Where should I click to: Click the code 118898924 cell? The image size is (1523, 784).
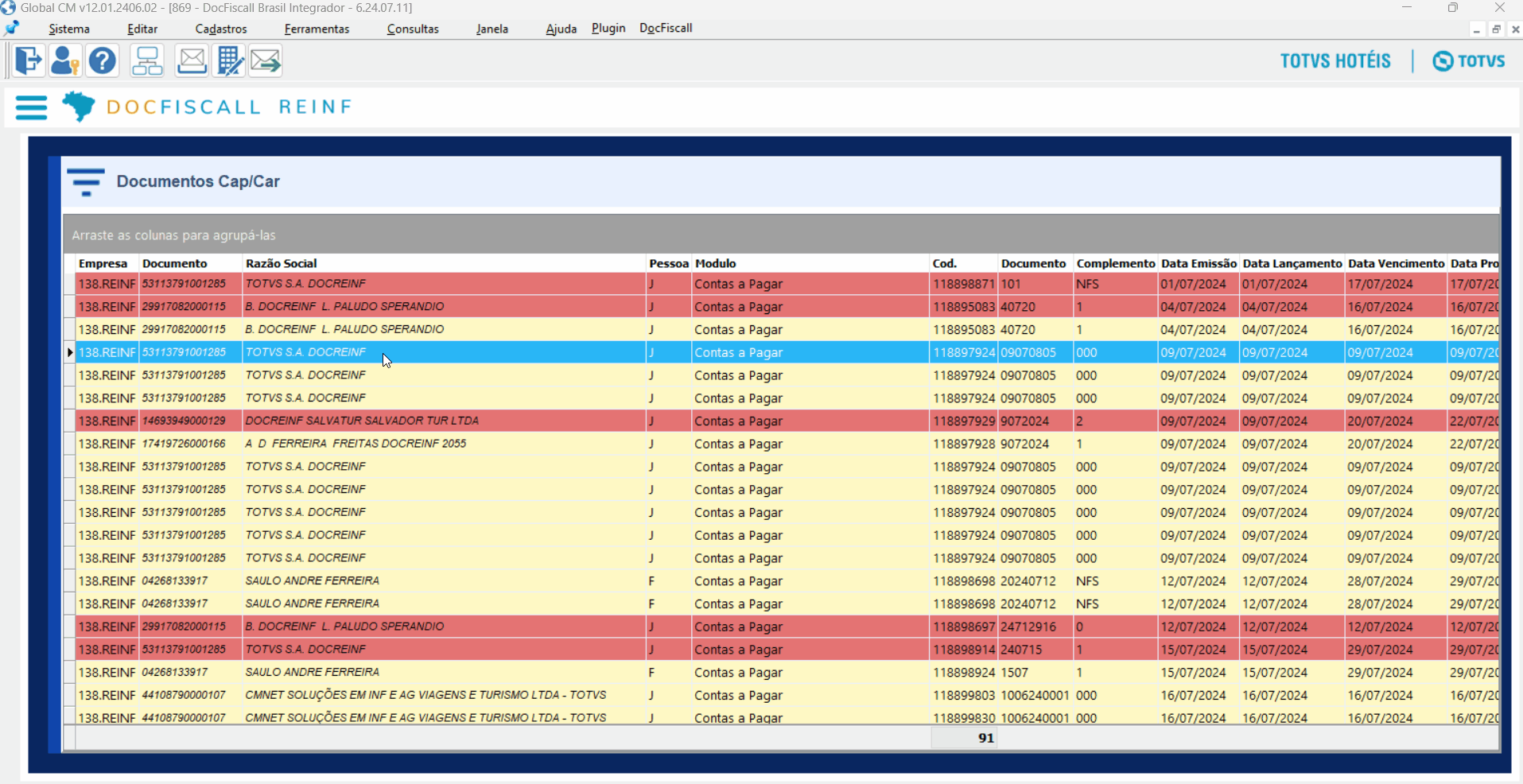[x=964, y=673]
